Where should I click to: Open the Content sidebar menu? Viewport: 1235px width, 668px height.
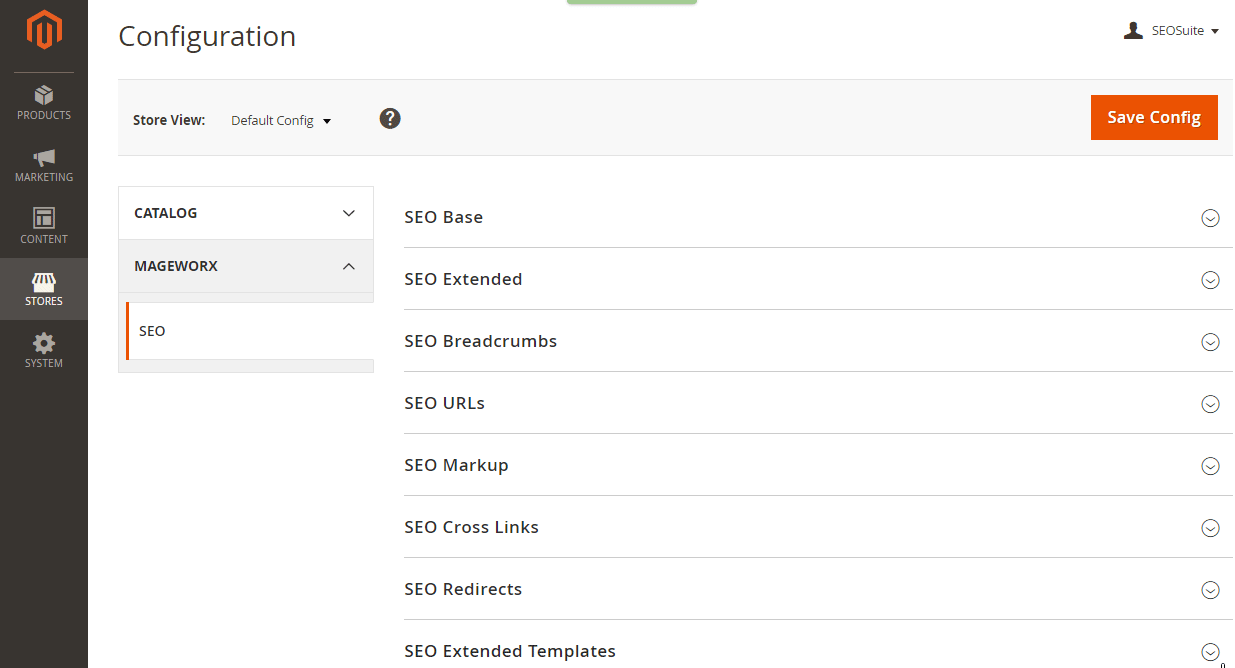tap(44, 227)
